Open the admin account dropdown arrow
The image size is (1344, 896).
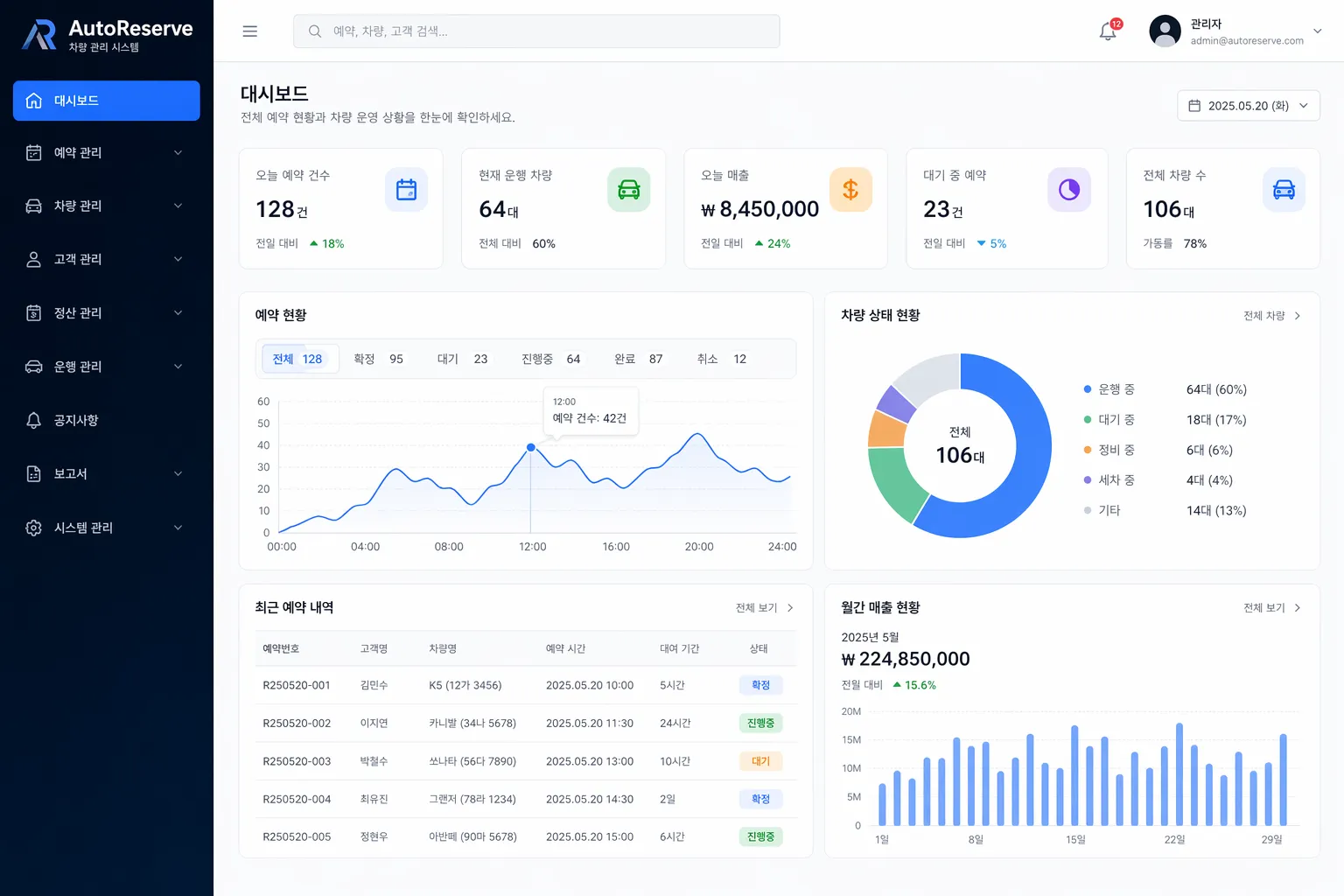coord(1317,31)
